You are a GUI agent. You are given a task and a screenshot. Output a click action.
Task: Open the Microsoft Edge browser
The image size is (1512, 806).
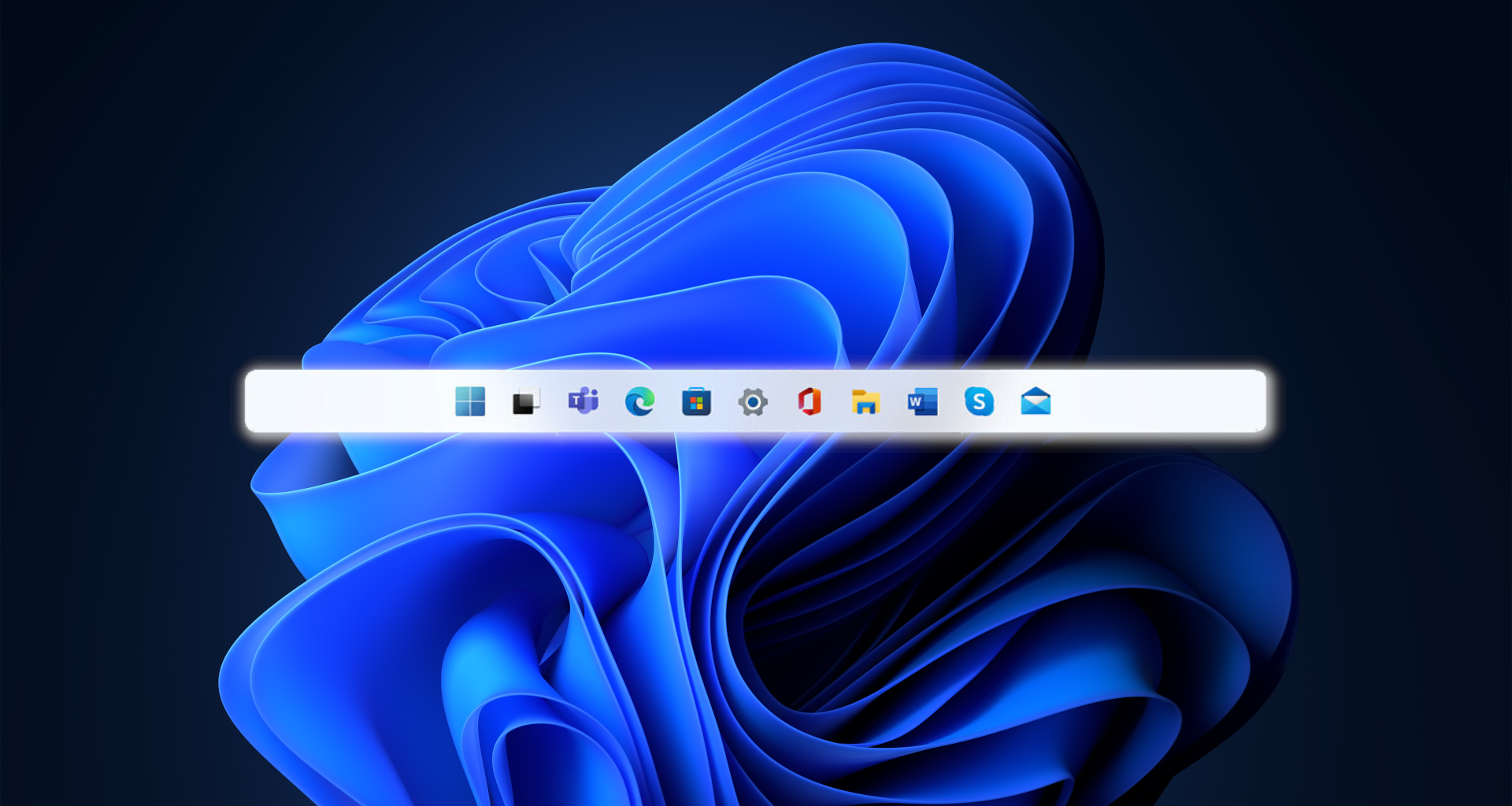tap(639, 401)
